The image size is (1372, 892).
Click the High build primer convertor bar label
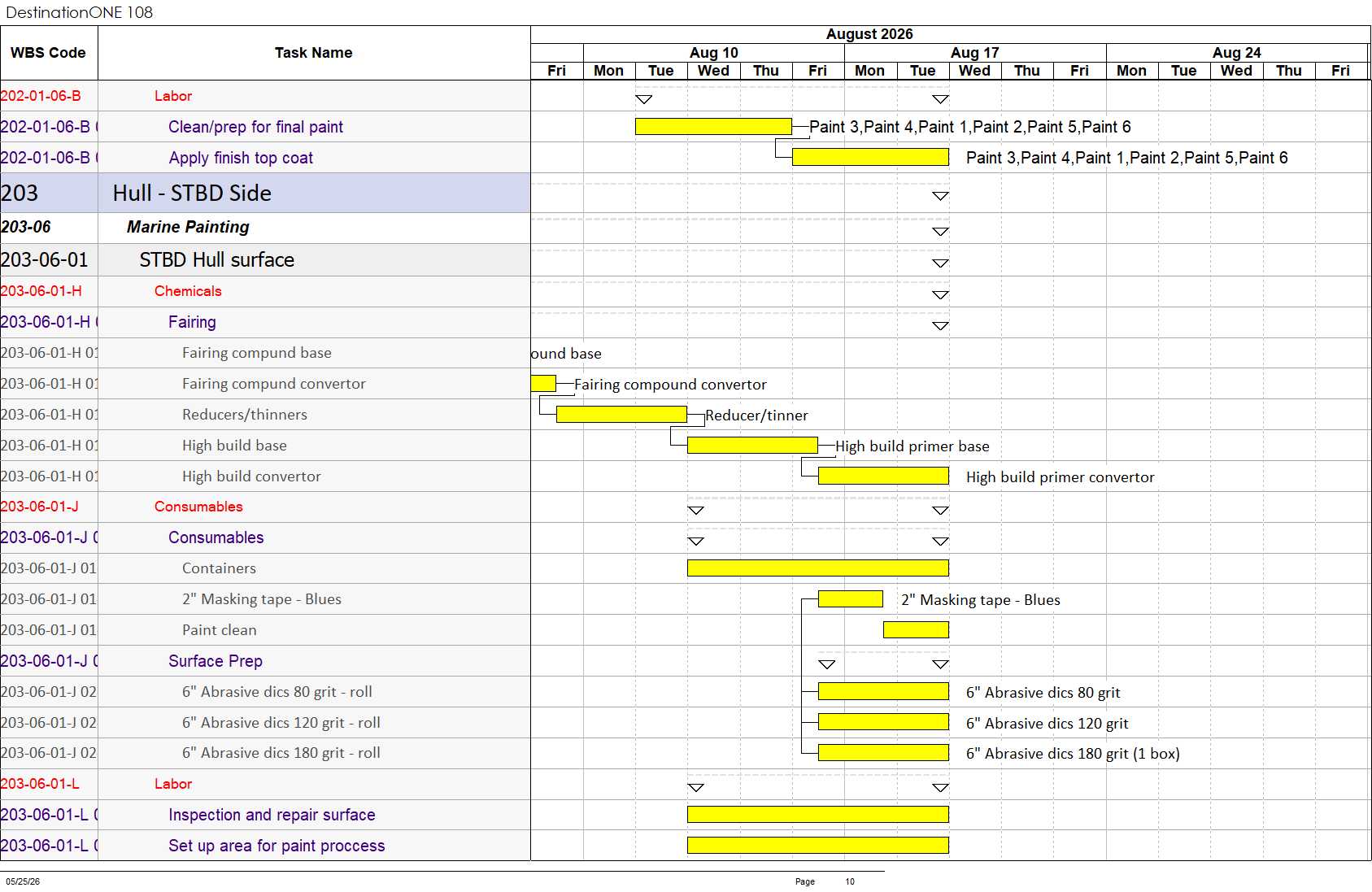tap(1061, 477)
